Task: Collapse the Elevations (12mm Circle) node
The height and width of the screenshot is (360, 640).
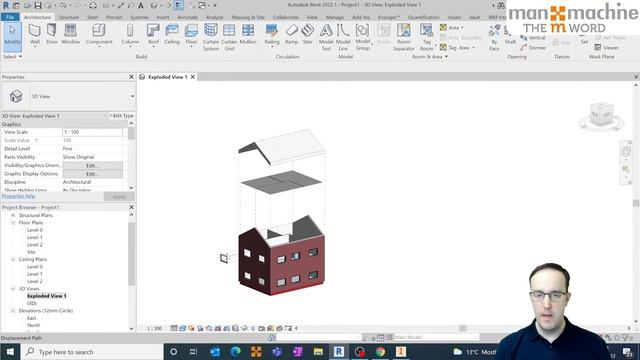Action: point(13,311)
